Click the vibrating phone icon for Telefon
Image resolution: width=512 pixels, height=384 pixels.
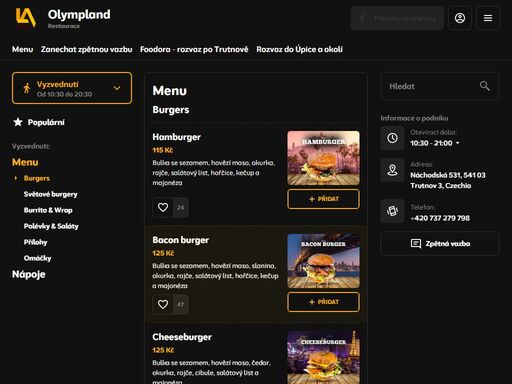click(x=392, y=211)
